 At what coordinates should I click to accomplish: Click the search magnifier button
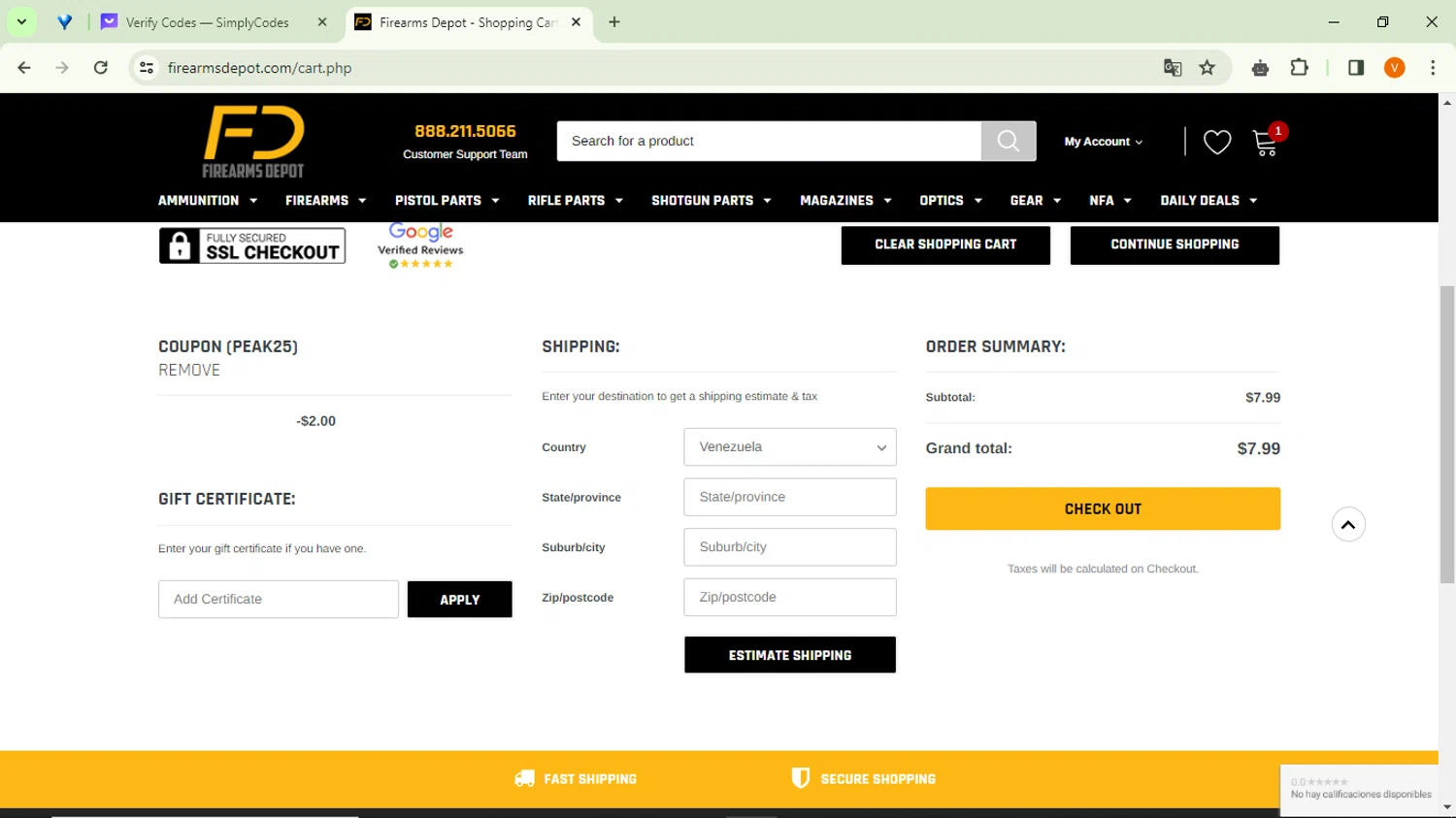point(1009,141)
